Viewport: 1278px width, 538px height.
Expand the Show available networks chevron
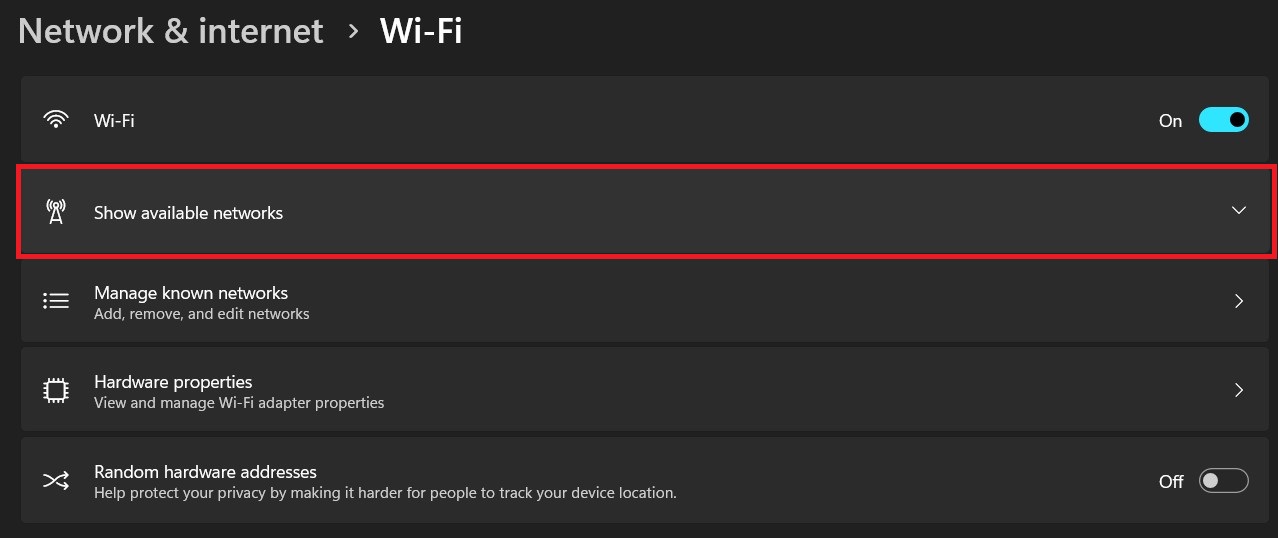click(1239, 211)
